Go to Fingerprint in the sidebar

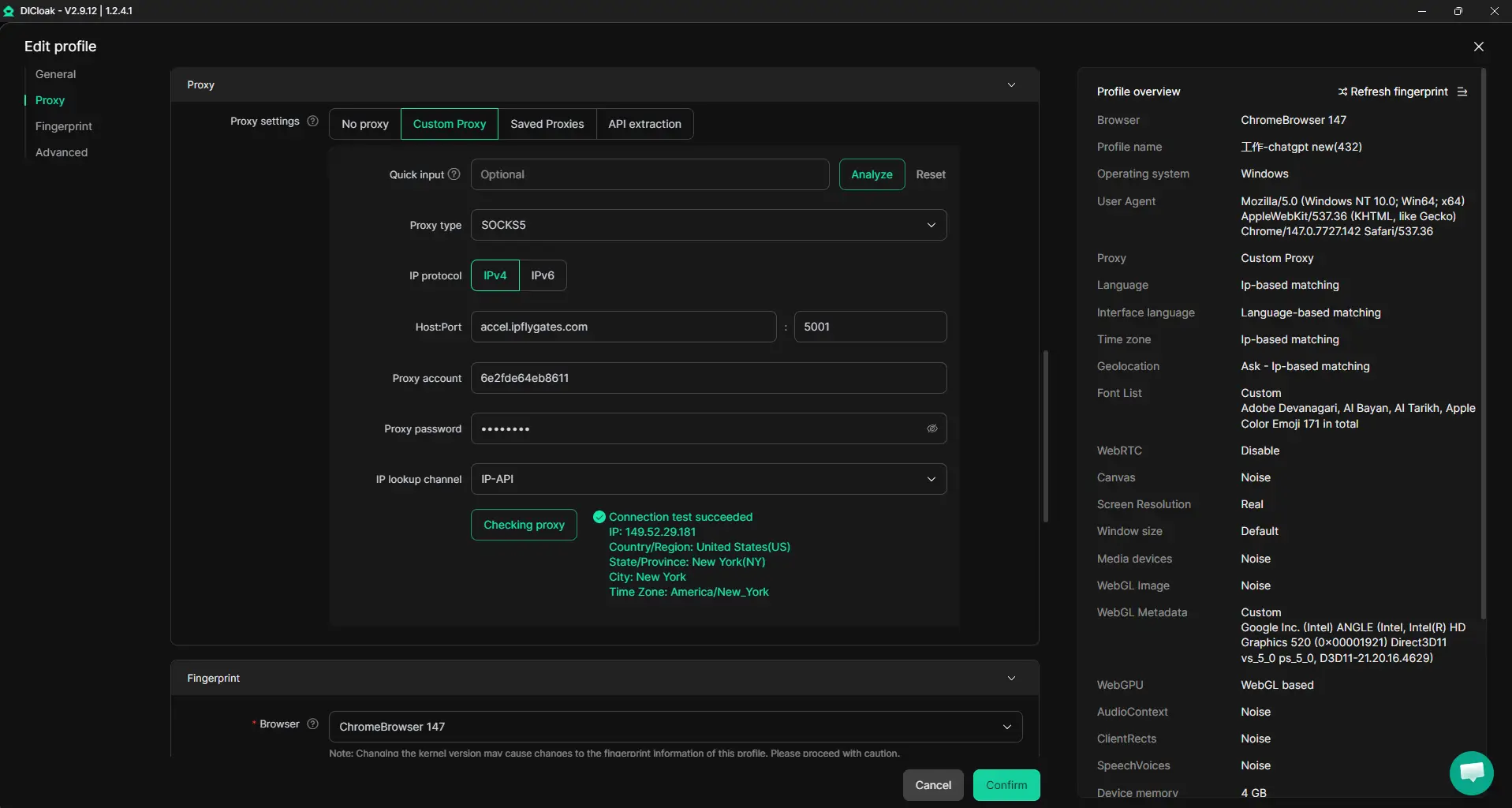coord(64,126)
